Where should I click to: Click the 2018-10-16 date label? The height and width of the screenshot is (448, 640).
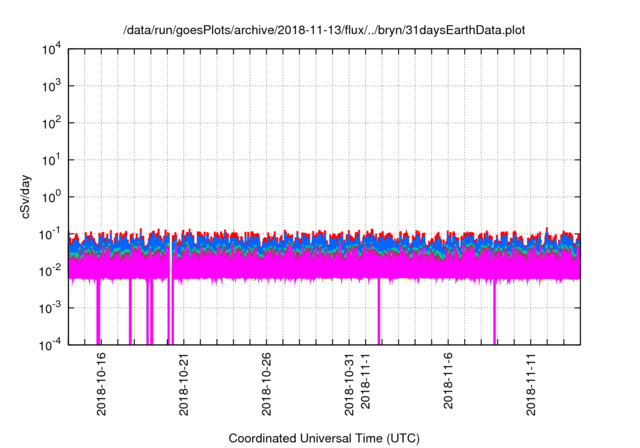[101, 384]
